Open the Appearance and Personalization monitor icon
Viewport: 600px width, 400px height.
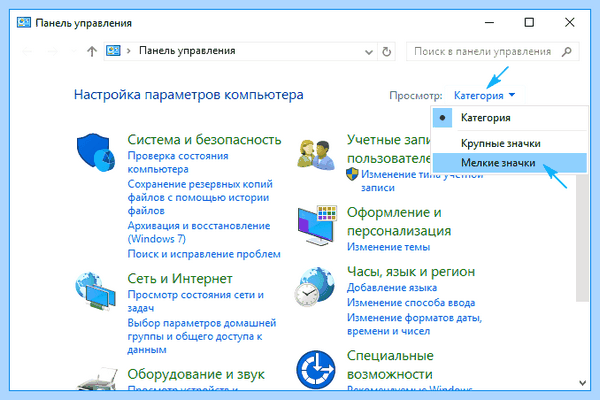coord(317,225)
